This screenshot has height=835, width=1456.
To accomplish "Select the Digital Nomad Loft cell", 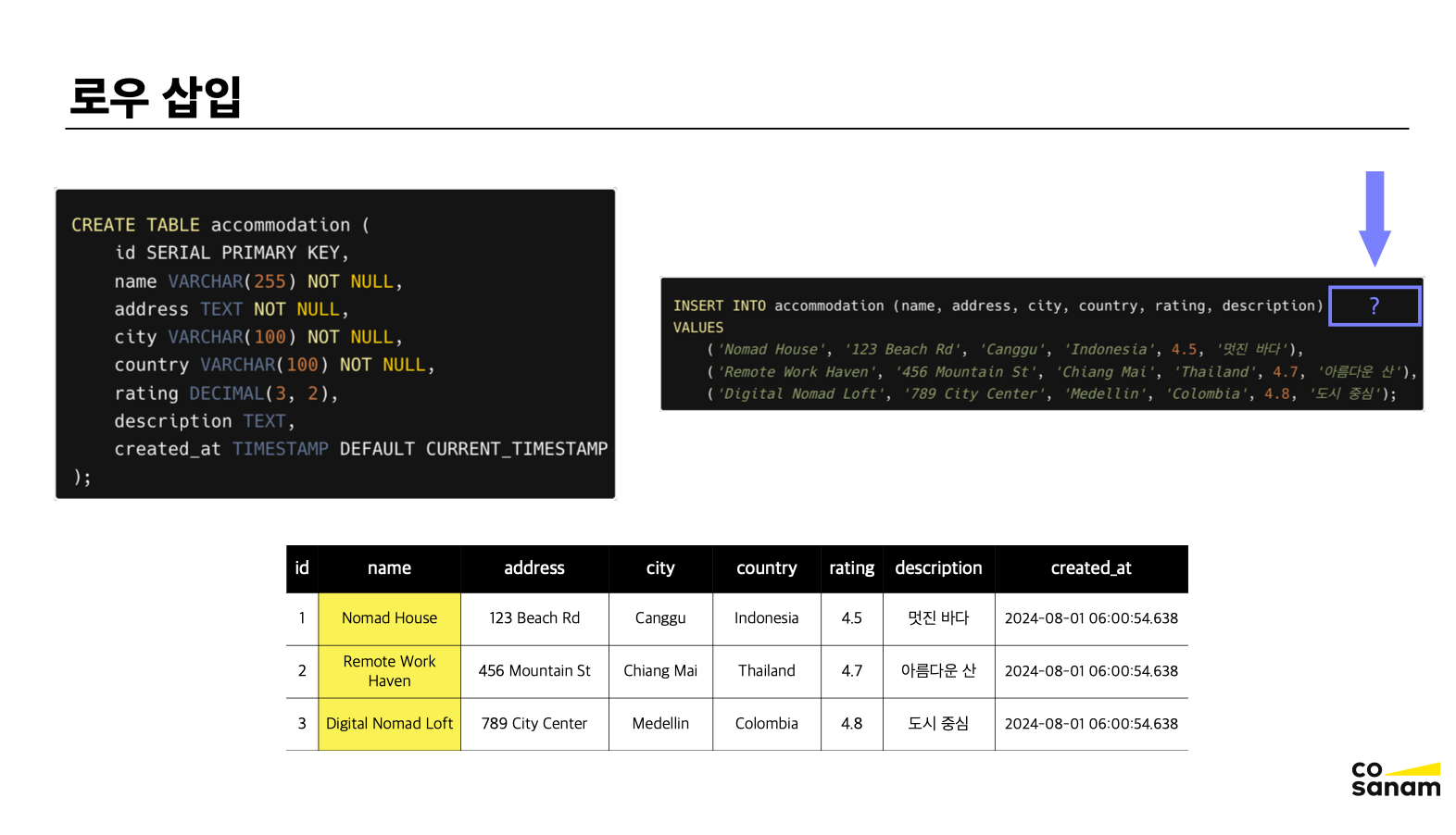I will click(389, 724).
